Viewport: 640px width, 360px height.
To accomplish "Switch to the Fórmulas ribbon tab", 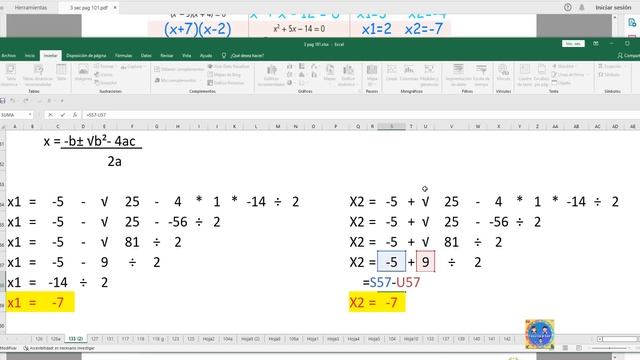I will (x=123, y=56).
